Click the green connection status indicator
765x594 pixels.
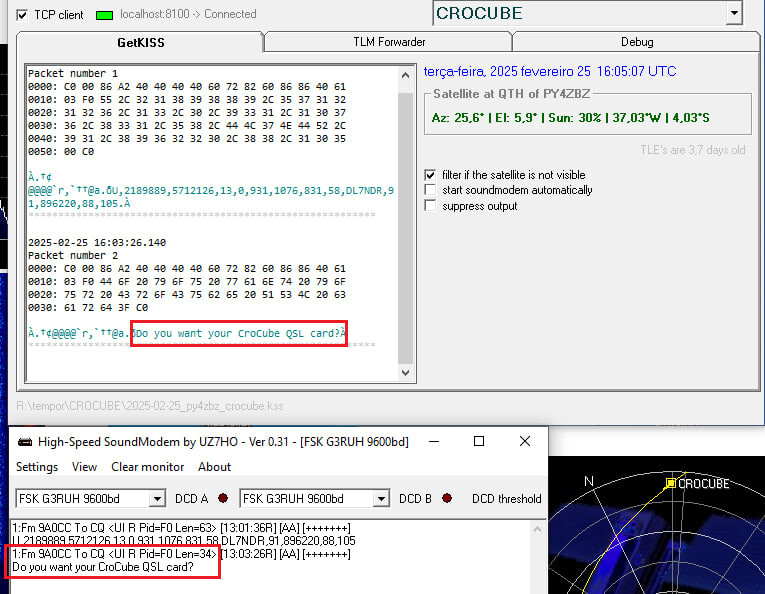[104, 15]
